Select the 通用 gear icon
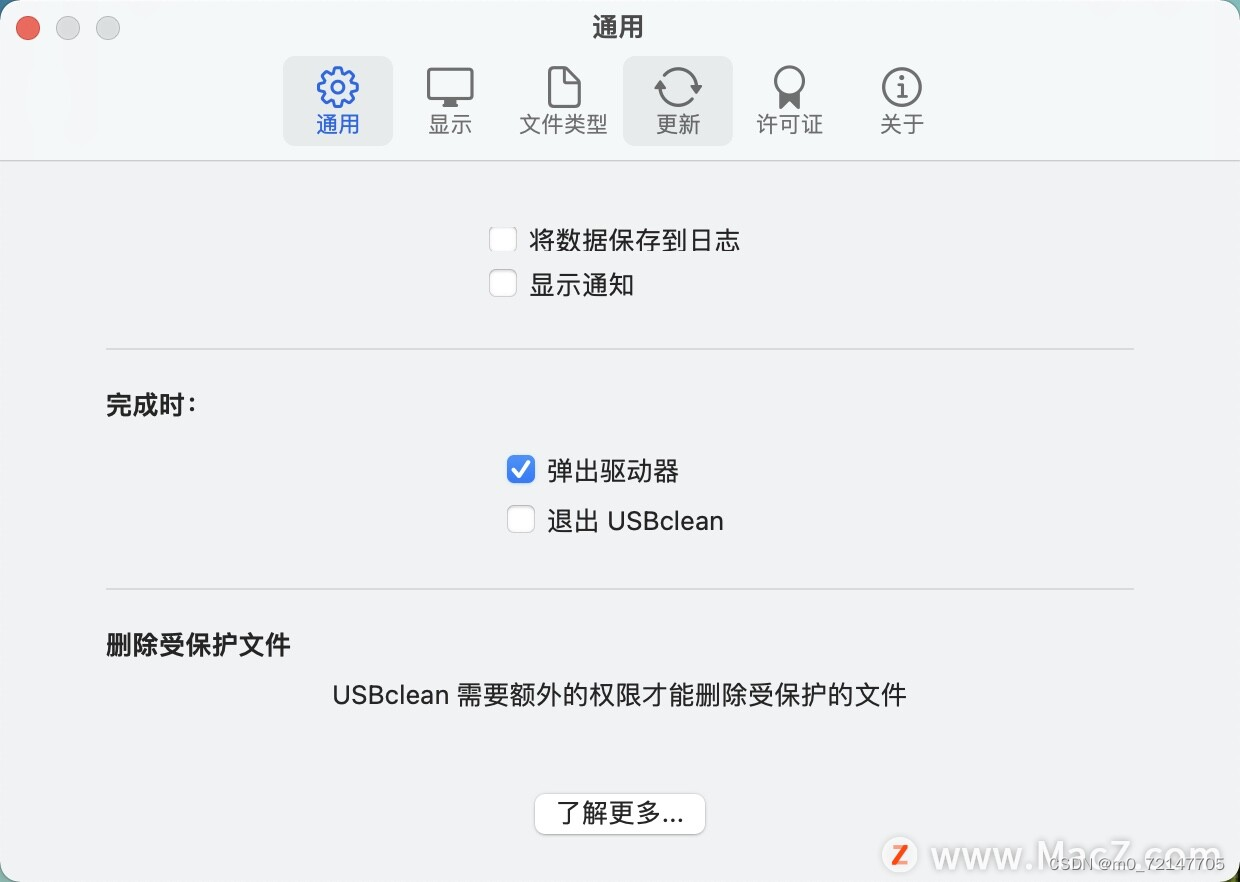The image size is (1240, 882). (338, 88)
